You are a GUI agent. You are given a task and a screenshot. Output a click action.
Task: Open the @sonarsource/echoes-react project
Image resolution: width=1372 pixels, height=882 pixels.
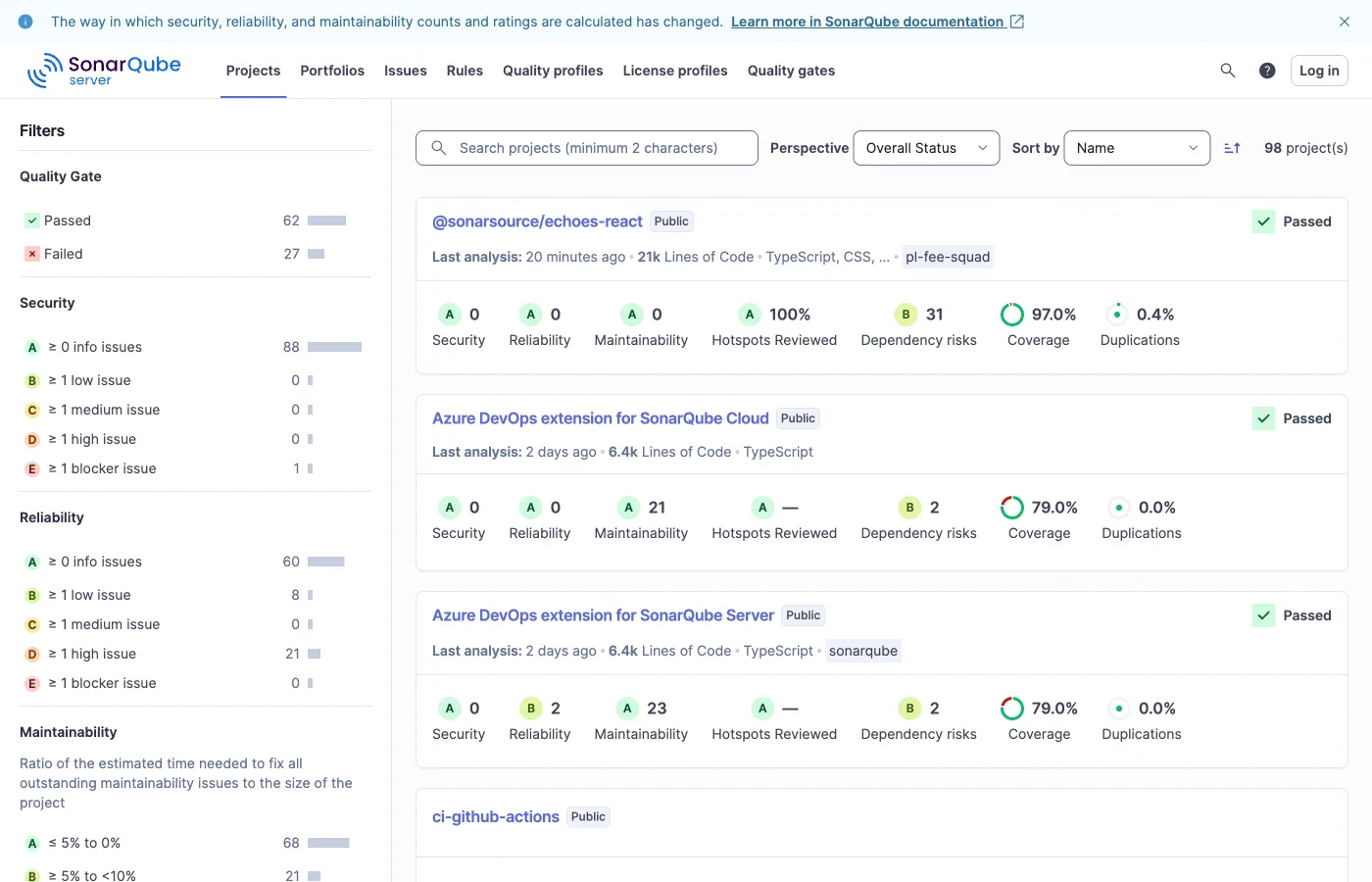pyautogui.click(x=537, y=220)
